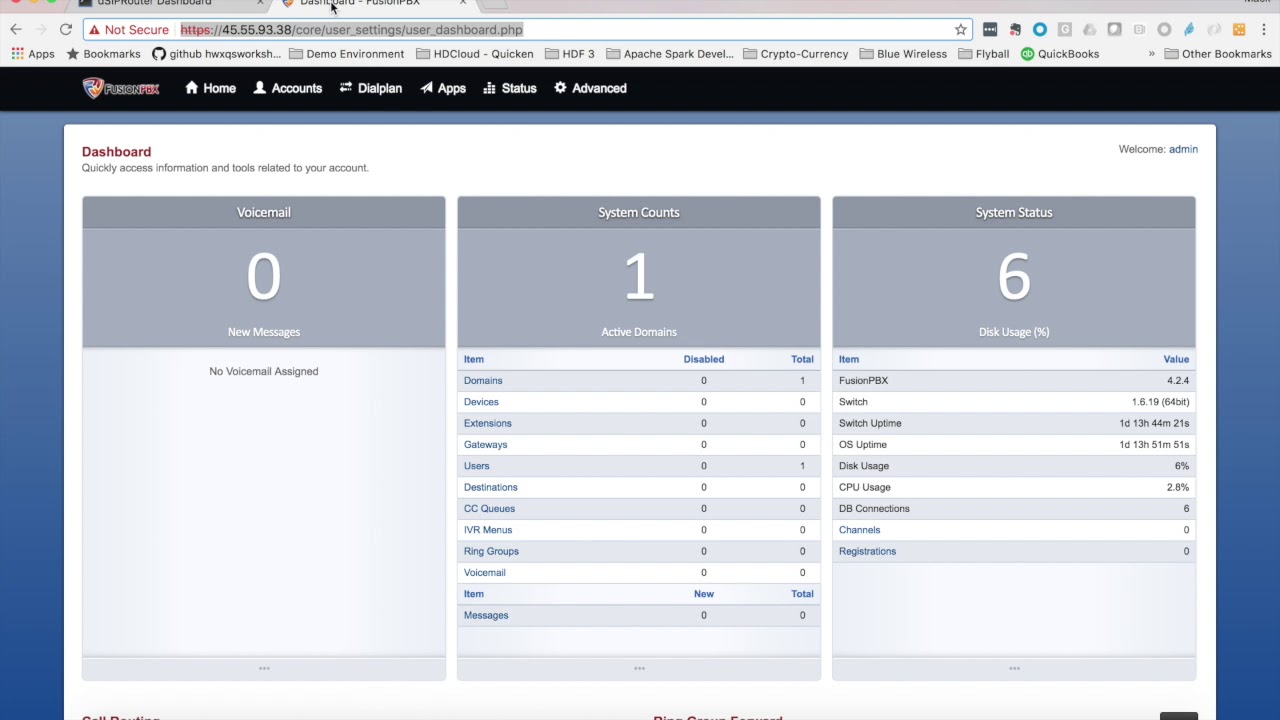Screen dimensions: 1280x720
Task: Open the Domains link
Action: pyautogui.click(x=483, y=381)
